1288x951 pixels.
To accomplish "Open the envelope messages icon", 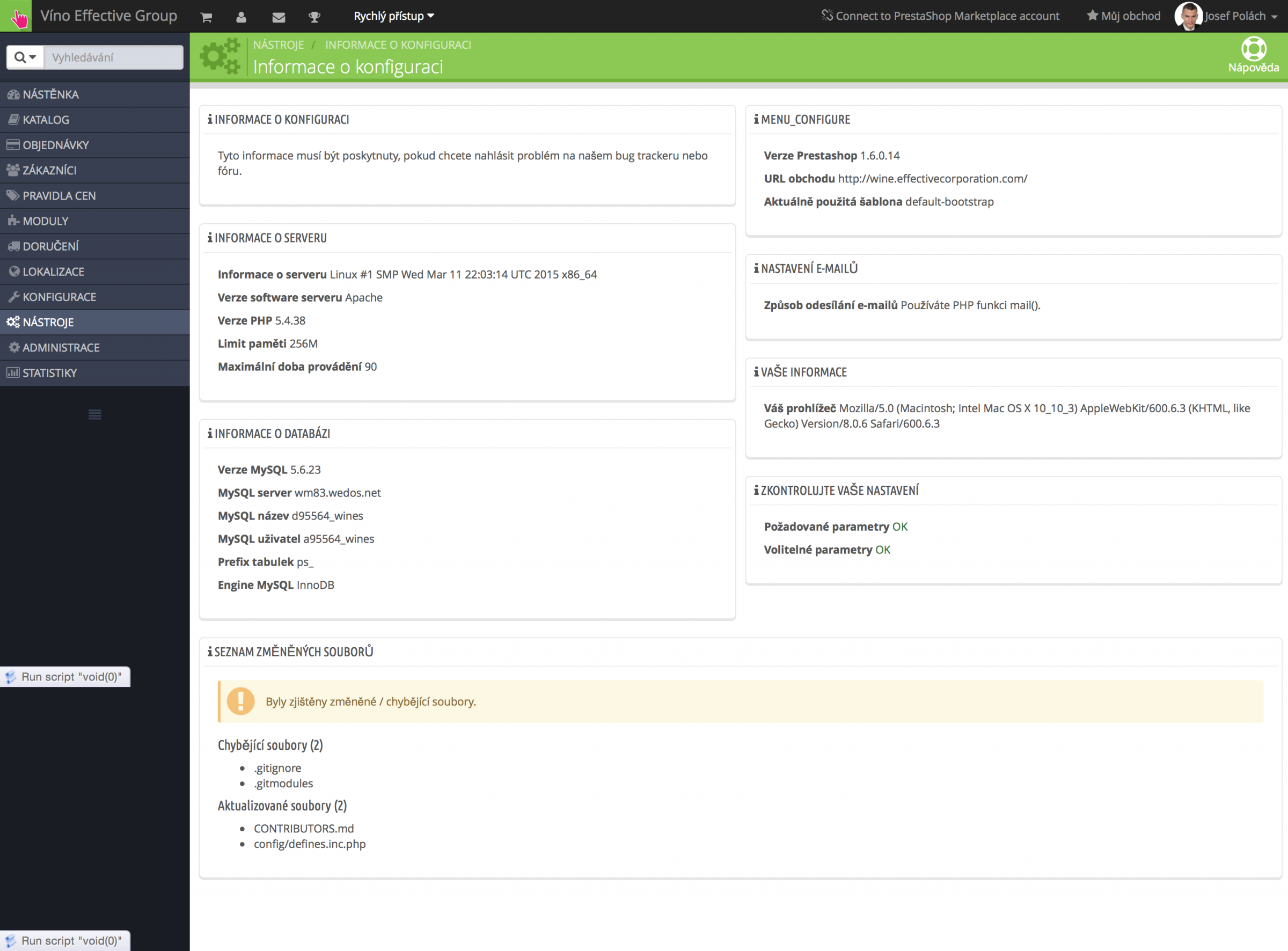I will (279, 17).
